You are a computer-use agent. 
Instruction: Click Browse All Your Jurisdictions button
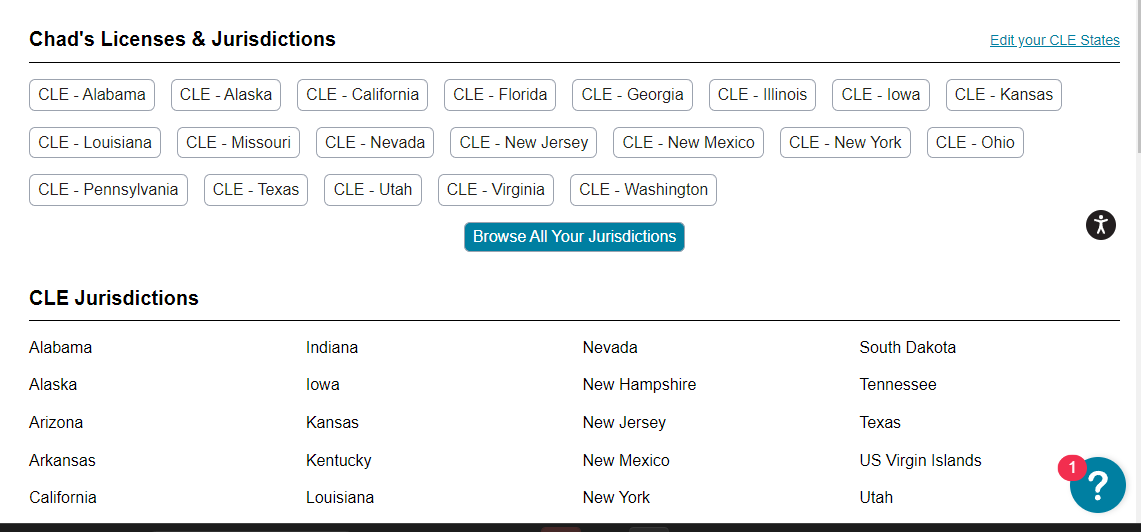click(574, 237)
